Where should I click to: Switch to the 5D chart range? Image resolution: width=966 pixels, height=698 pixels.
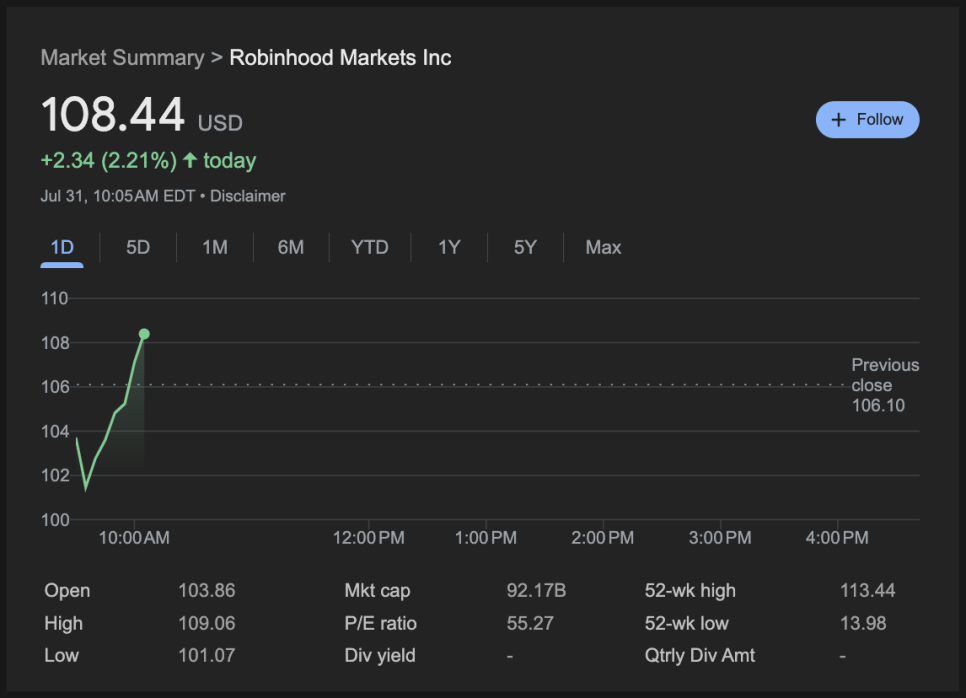[138, 248]
